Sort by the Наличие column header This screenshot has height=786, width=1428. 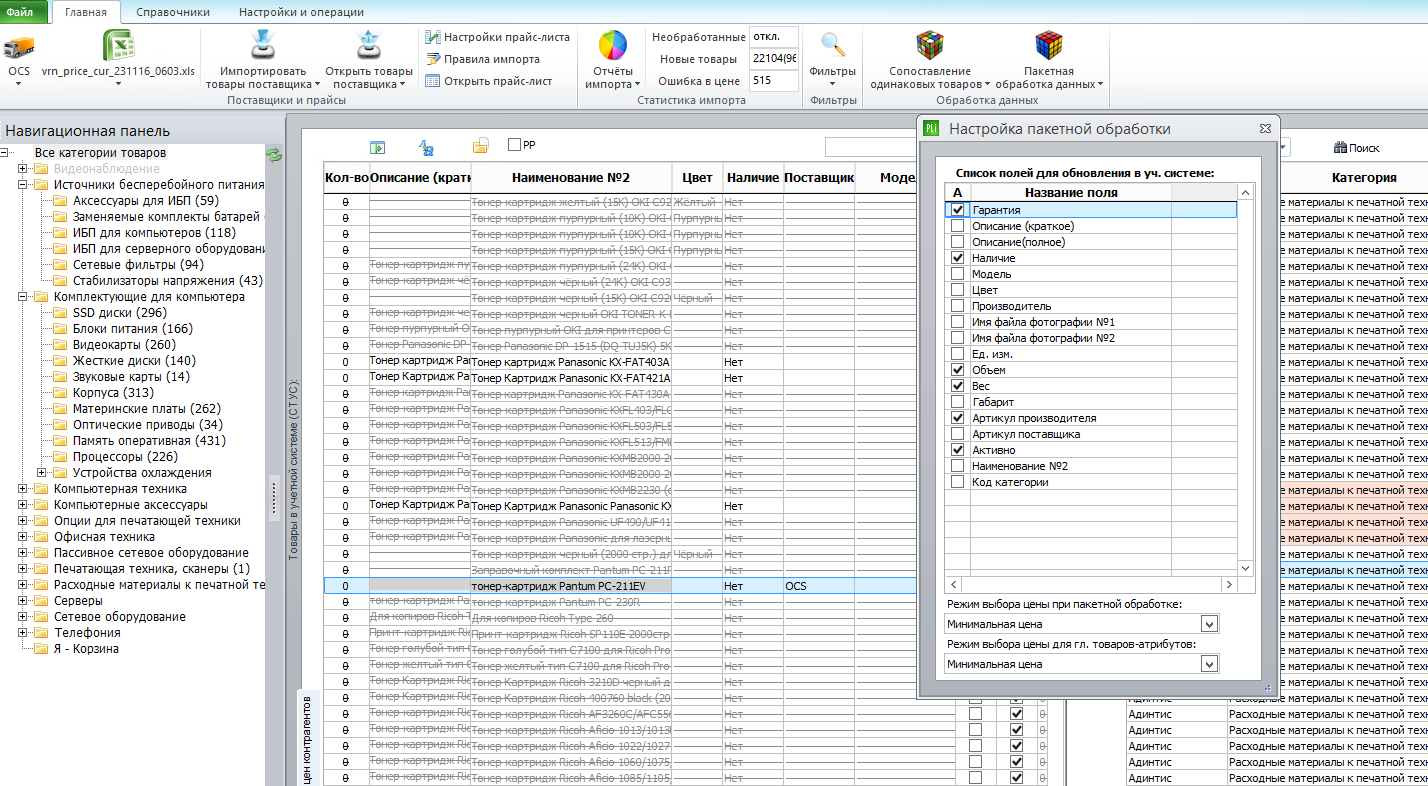[x=752, y=178]
